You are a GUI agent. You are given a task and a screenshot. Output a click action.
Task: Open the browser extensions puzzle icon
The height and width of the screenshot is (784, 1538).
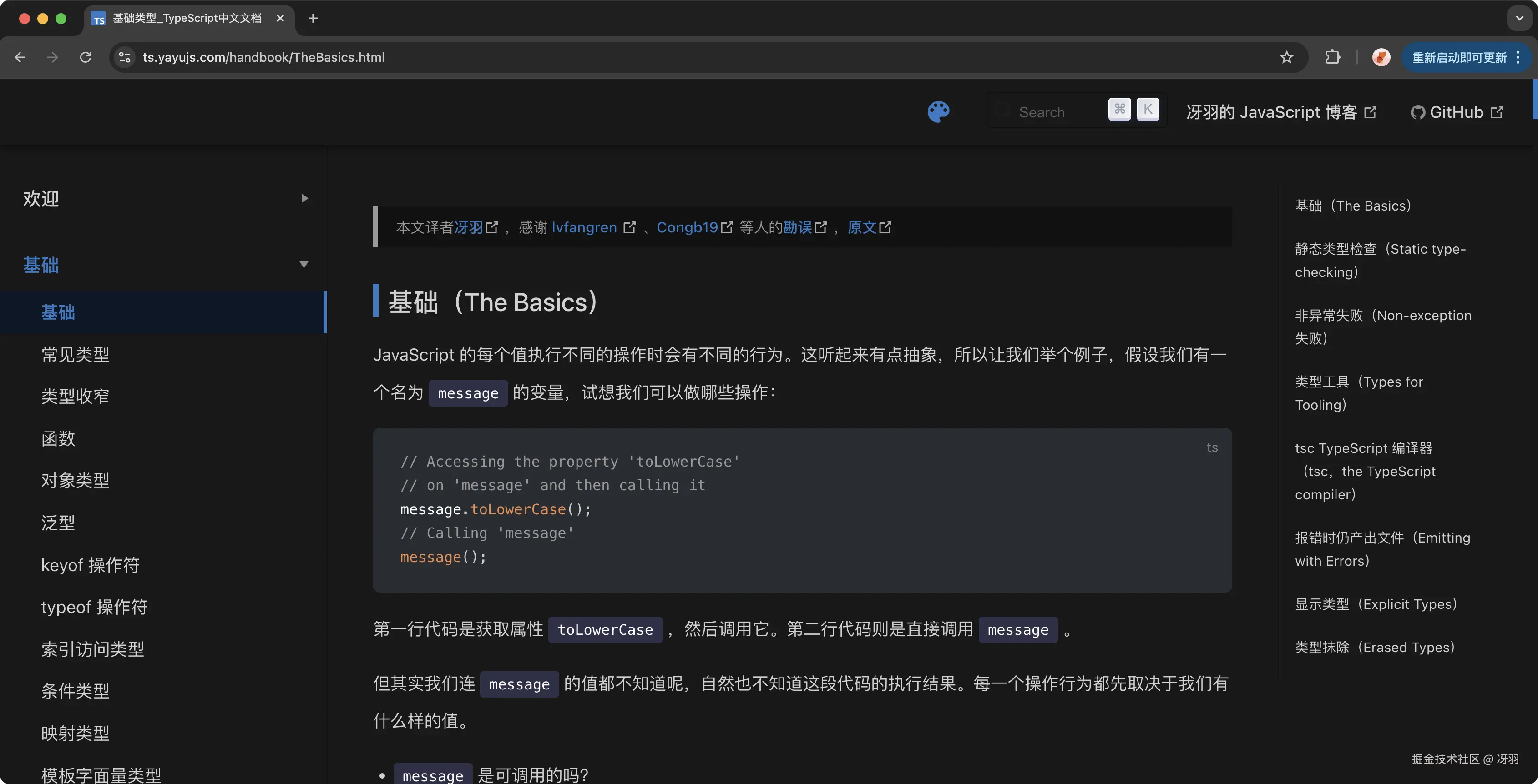tap(1332, 57)
